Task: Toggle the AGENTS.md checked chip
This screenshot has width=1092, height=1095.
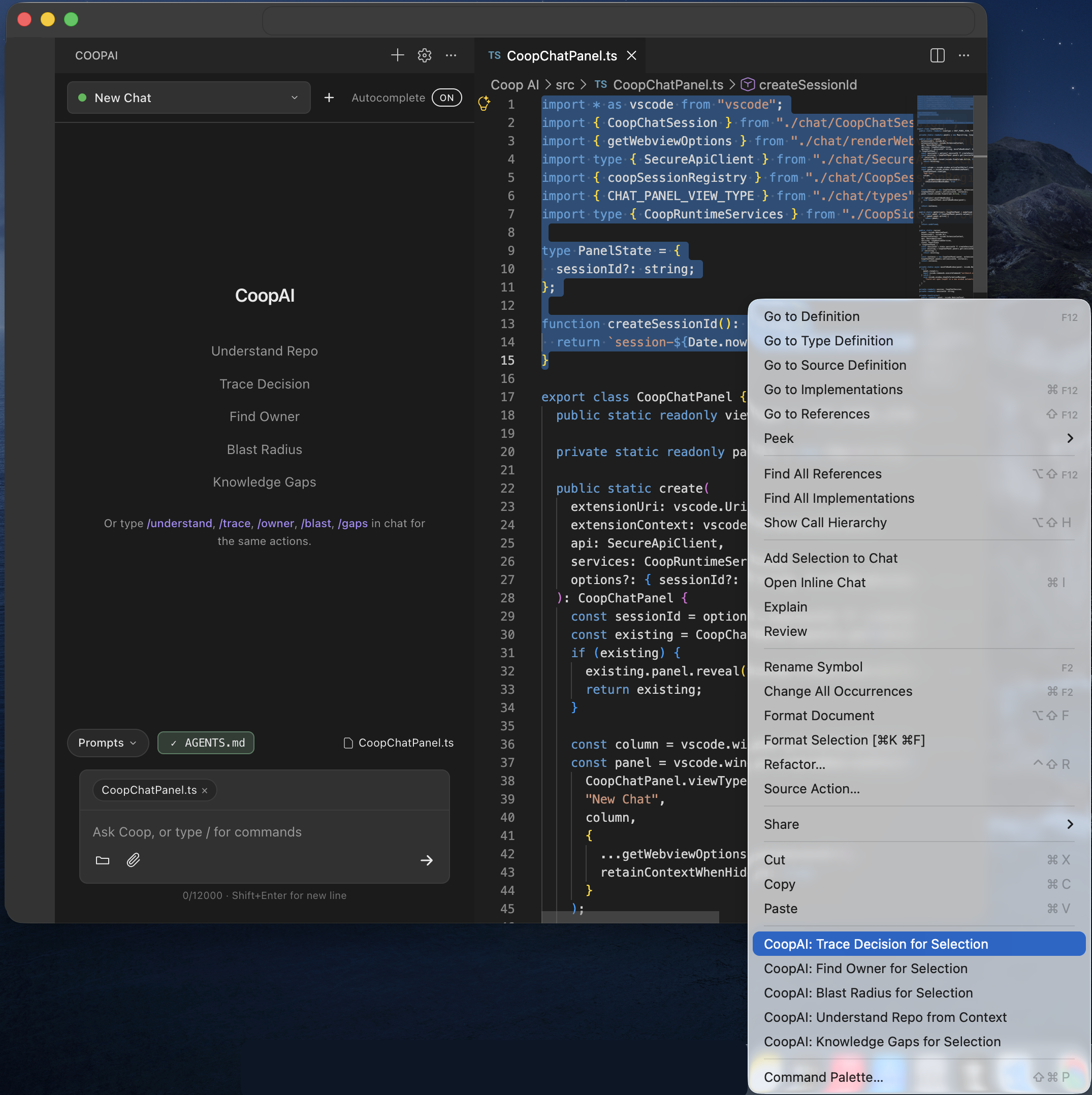Action: pos(206,743)
